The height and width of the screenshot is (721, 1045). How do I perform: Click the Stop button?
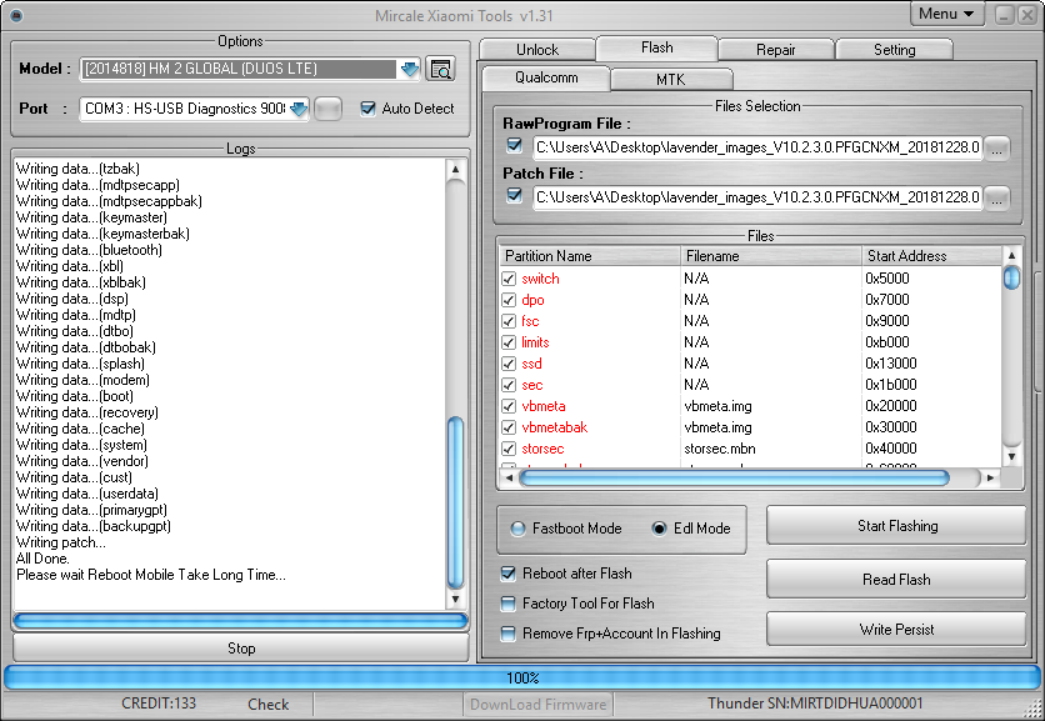[241, 648]
